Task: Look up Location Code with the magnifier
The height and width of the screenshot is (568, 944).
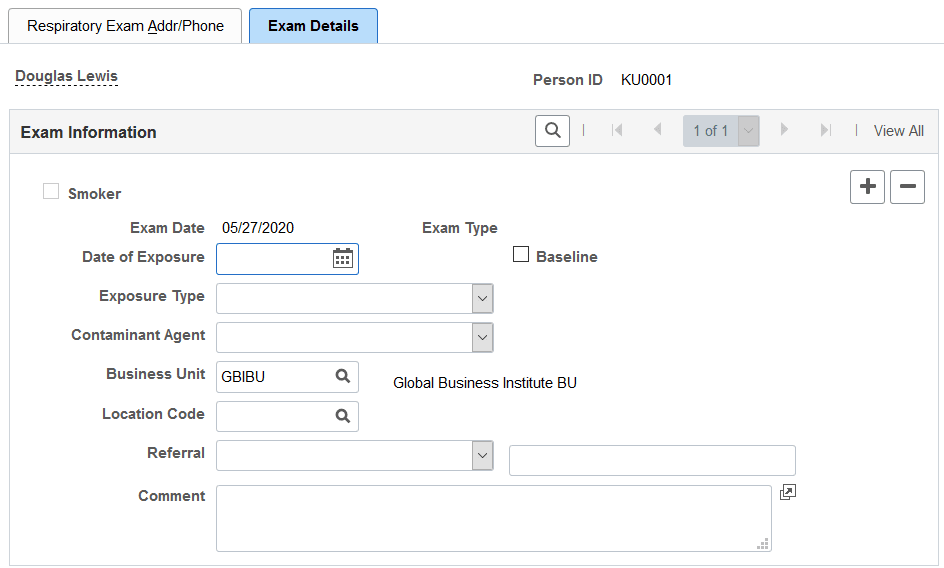Action: [342, 416]
